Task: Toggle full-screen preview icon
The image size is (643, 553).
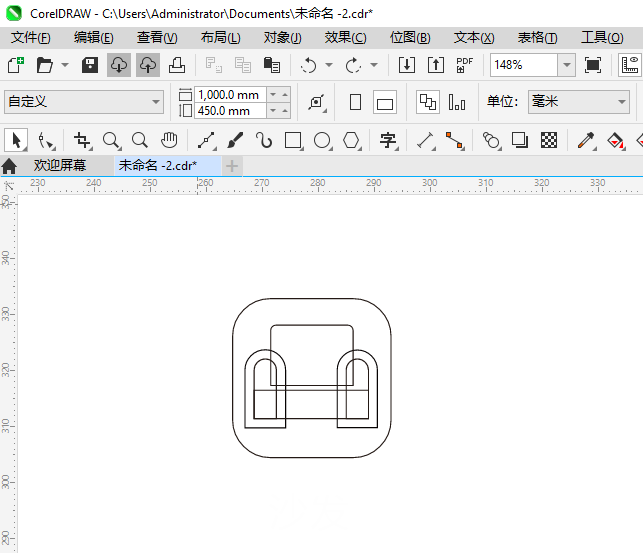Action: 593,65
